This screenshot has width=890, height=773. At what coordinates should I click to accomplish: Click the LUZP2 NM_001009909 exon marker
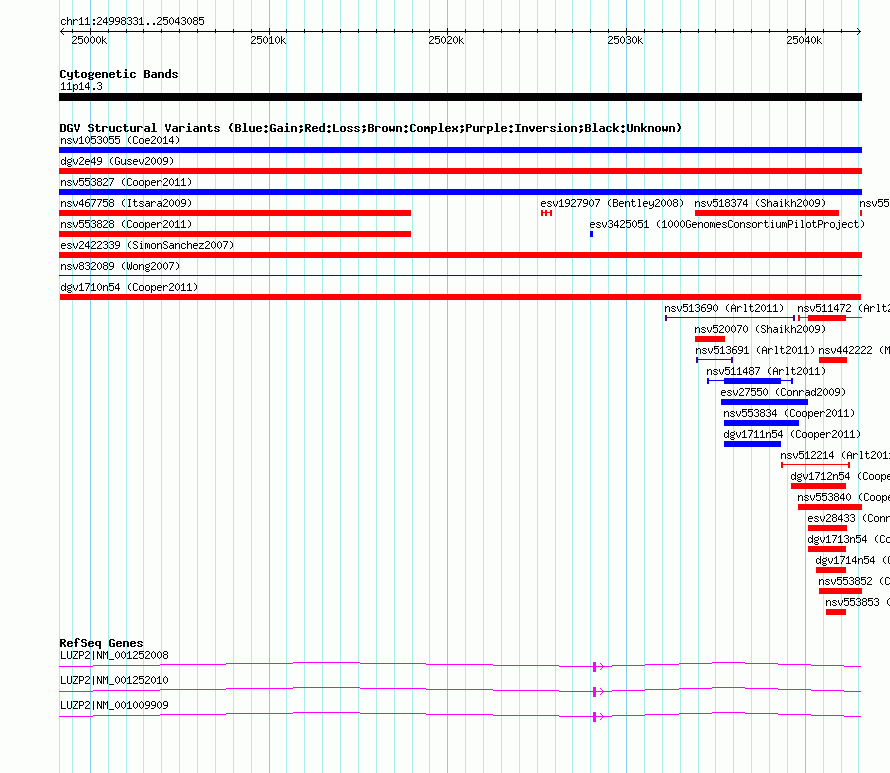594,717
